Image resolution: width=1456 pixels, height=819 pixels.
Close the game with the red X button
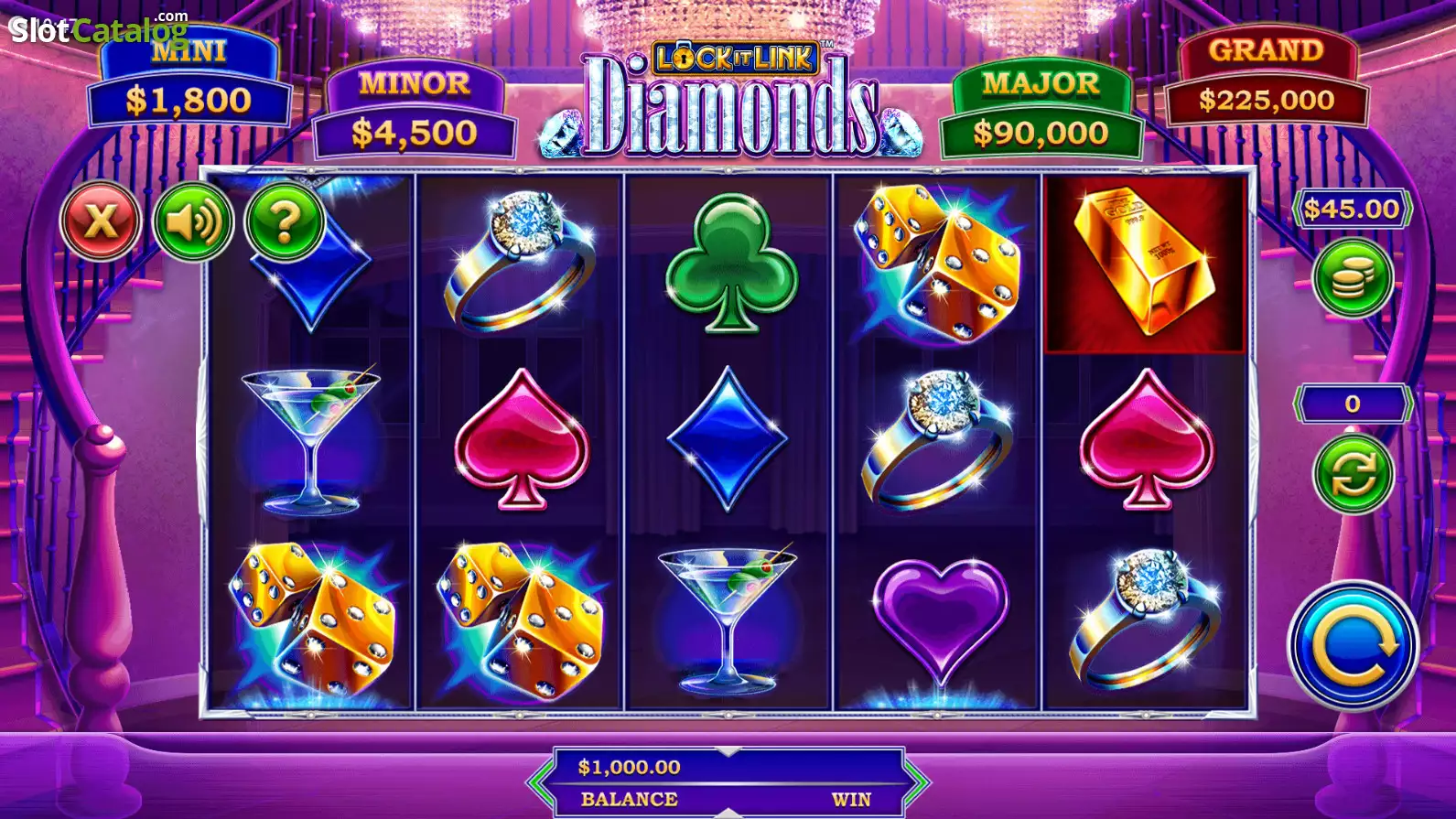(x=101, y=221)
